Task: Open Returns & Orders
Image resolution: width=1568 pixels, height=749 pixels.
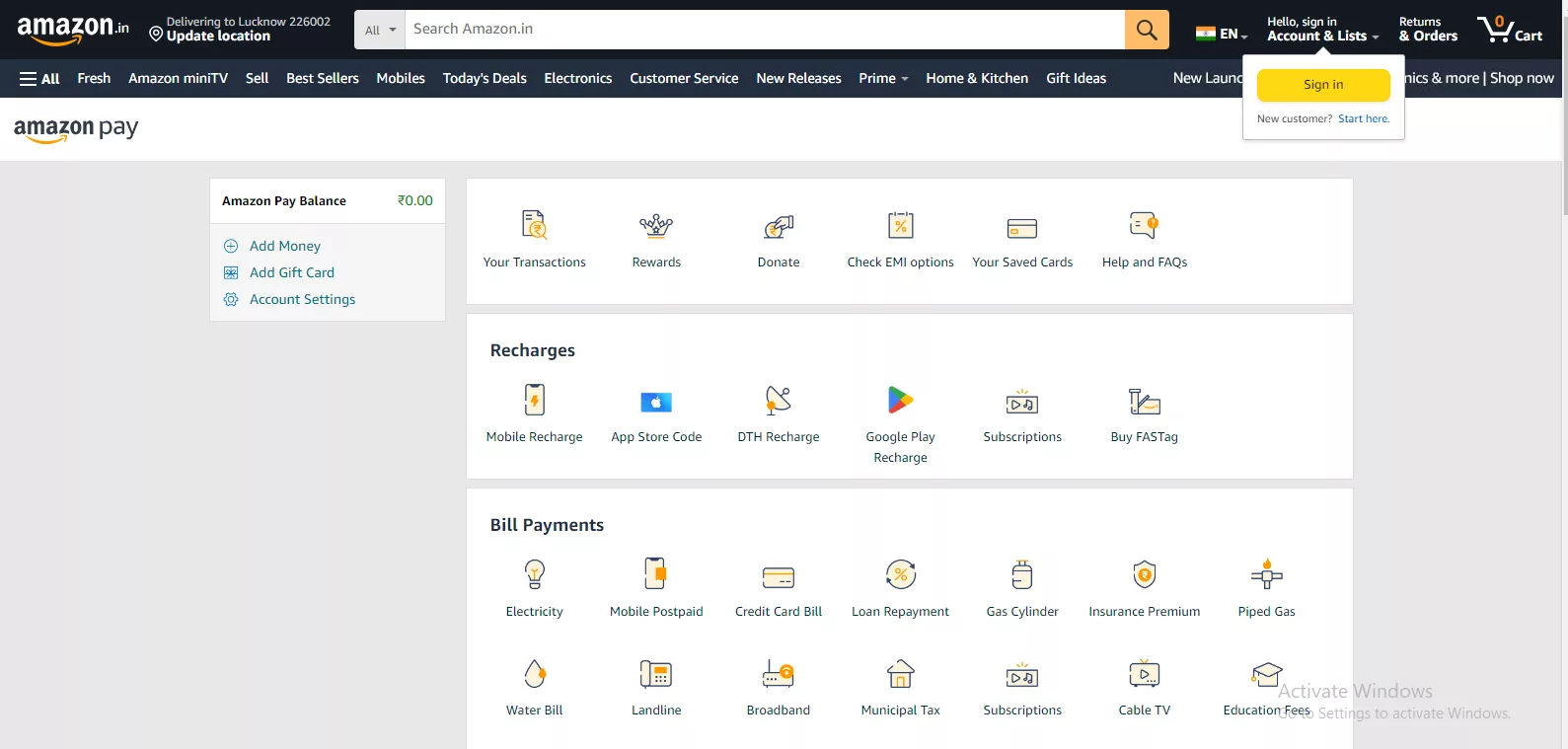Action: click(1428, 30)
